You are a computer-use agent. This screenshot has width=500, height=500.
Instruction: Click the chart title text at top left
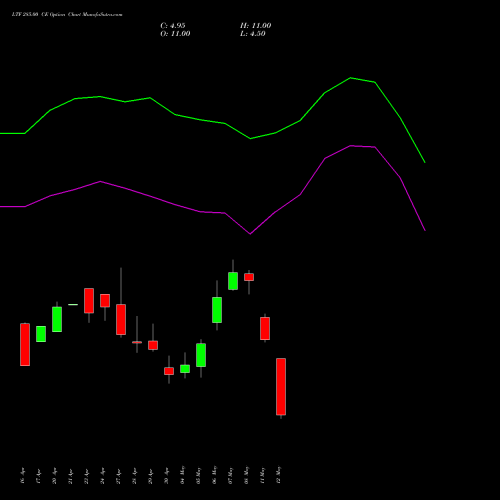(x=67, y=15)
